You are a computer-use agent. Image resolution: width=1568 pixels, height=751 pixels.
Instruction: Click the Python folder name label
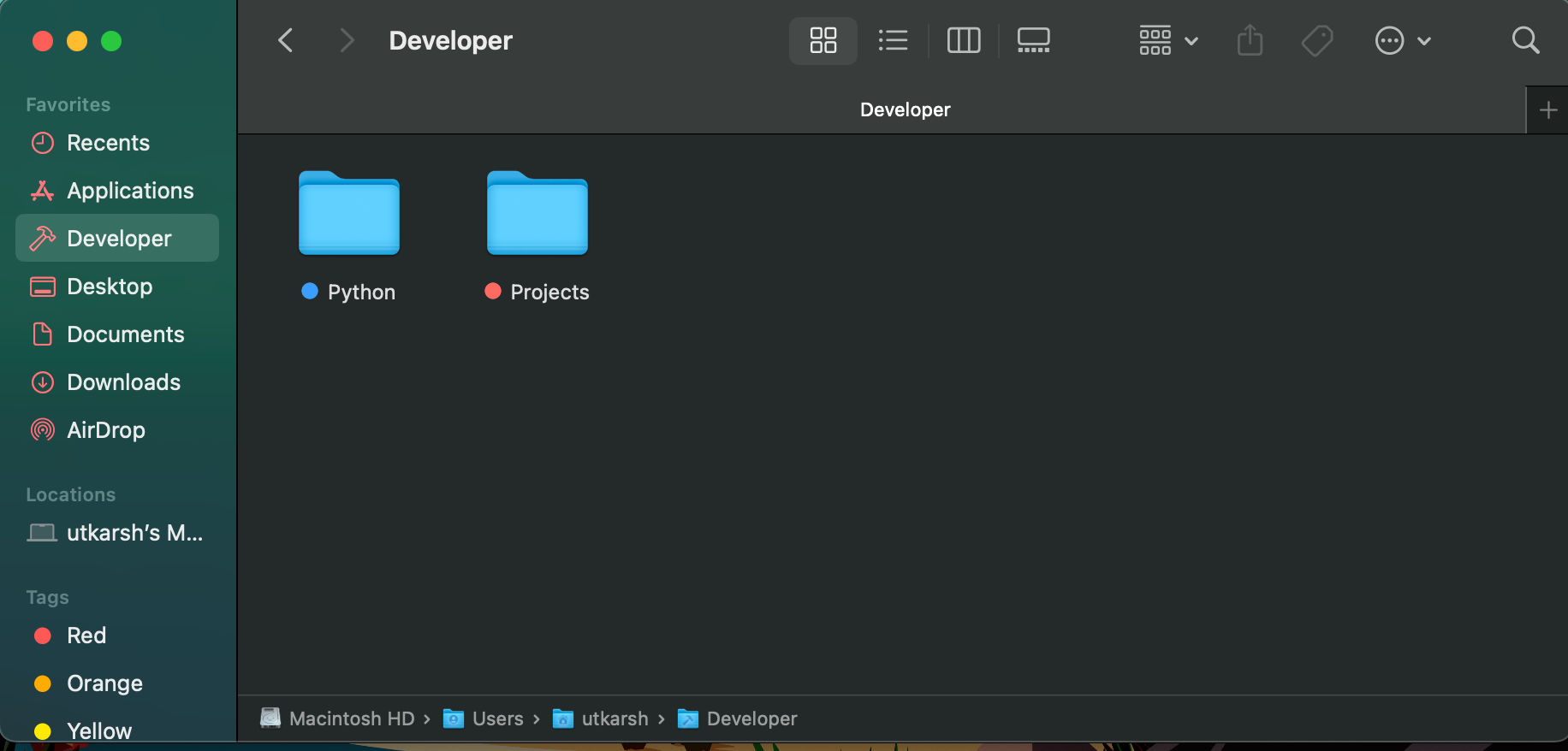click(x=361, y=293)
